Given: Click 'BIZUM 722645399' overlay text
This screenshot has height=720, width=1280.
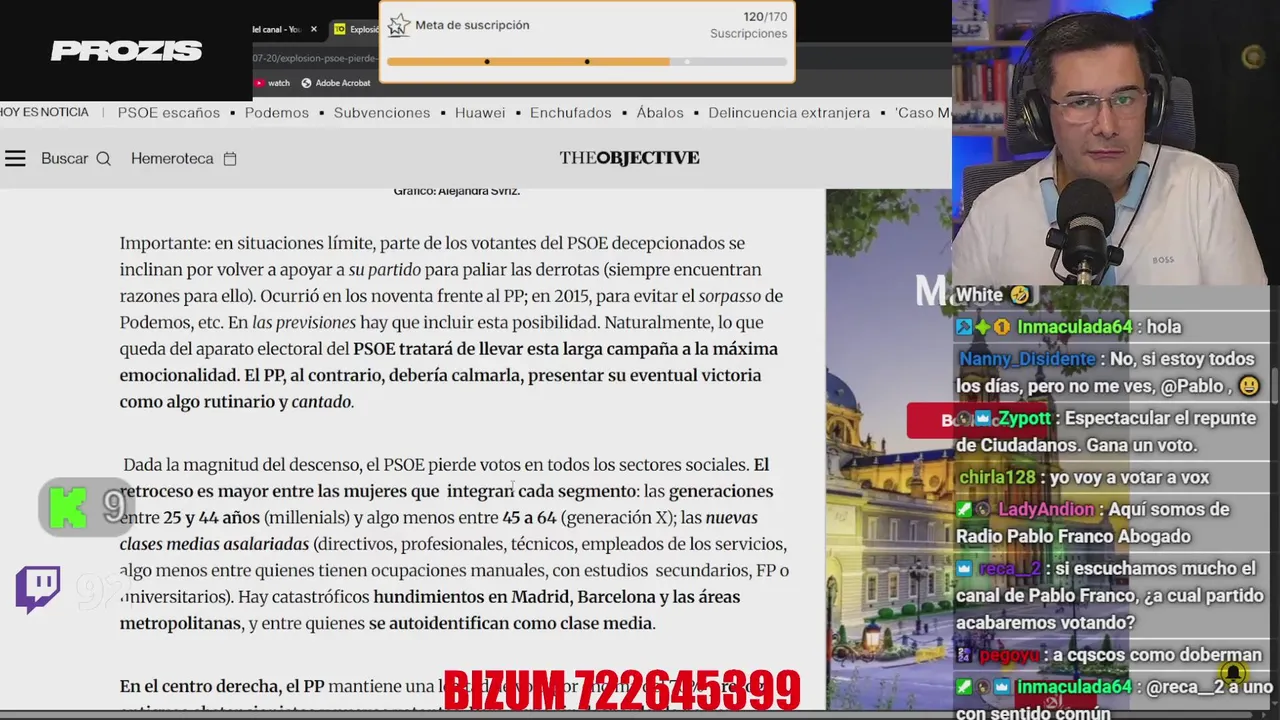Looking at the screenshot, I should coord(622,689).
